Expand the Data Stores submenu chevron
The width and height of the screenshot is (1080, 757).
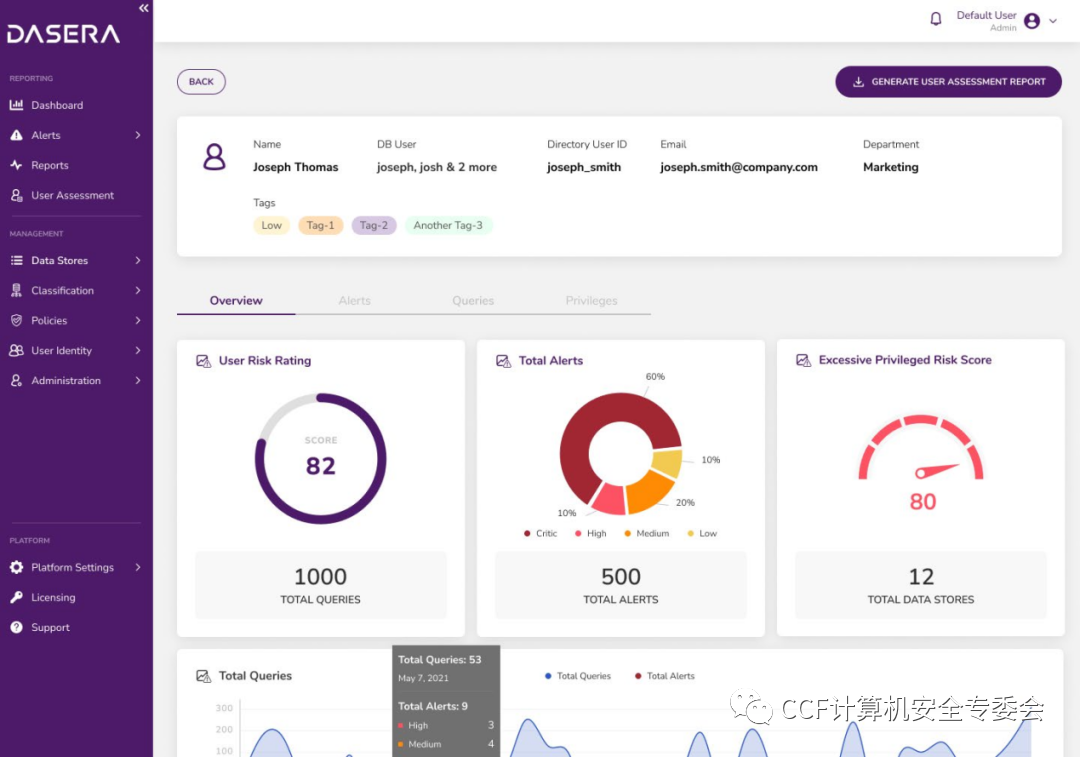point(138,260)
